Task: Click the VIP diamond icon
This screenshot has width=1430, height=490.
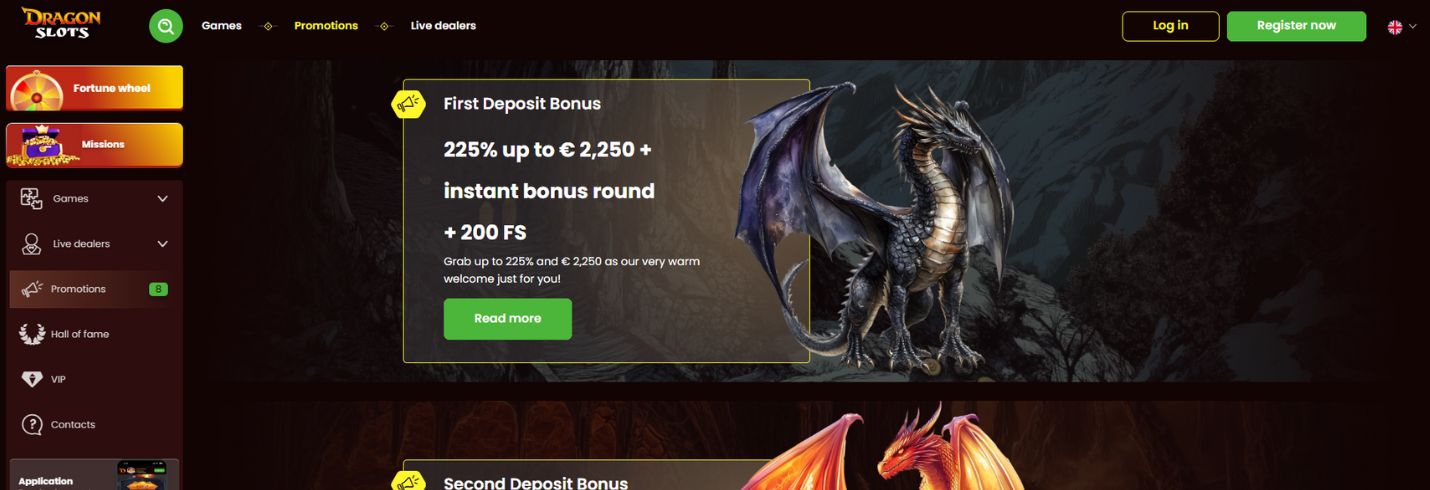Action: pyautogui.click(x=32, y=379)
